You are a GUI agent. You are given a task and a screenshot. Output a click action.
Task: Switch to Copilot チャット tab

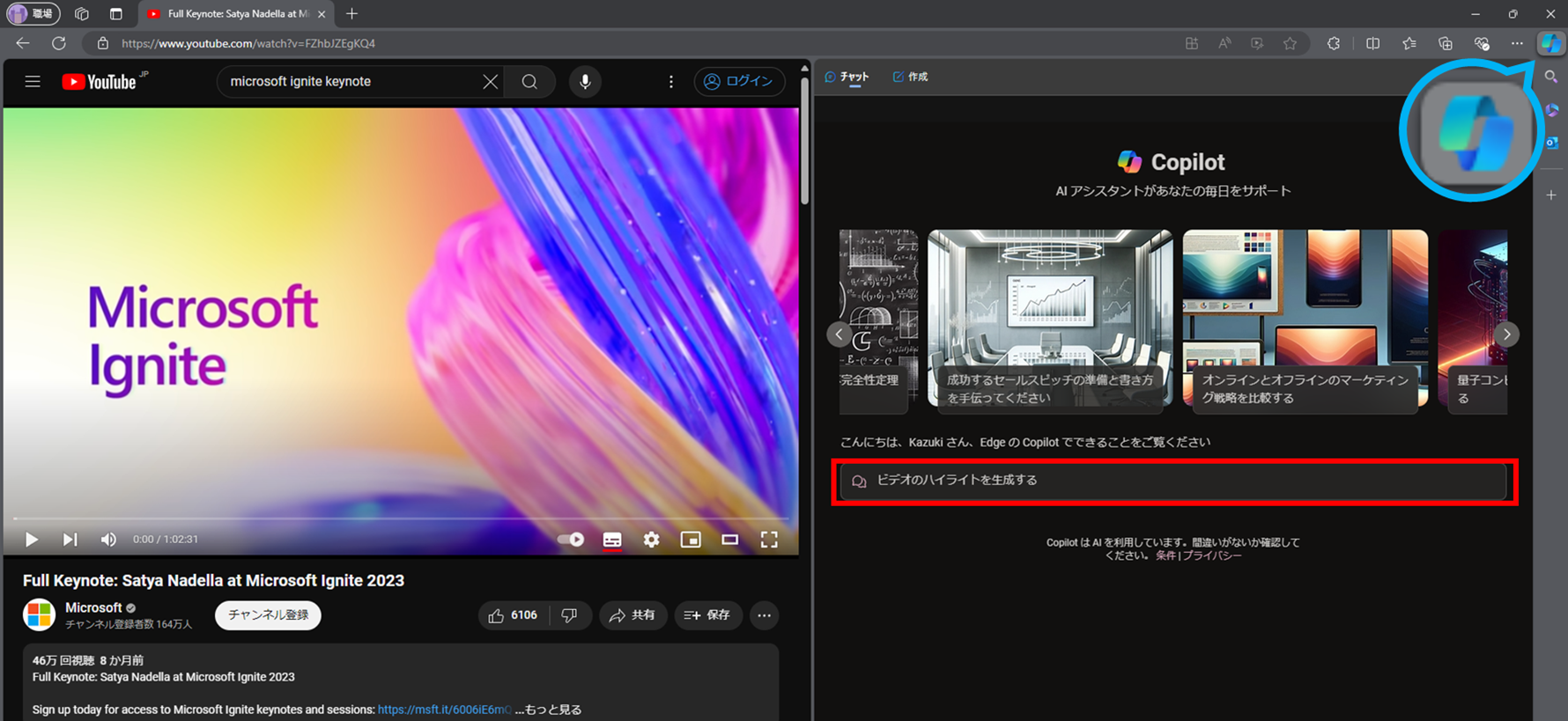tap(847, 77)
